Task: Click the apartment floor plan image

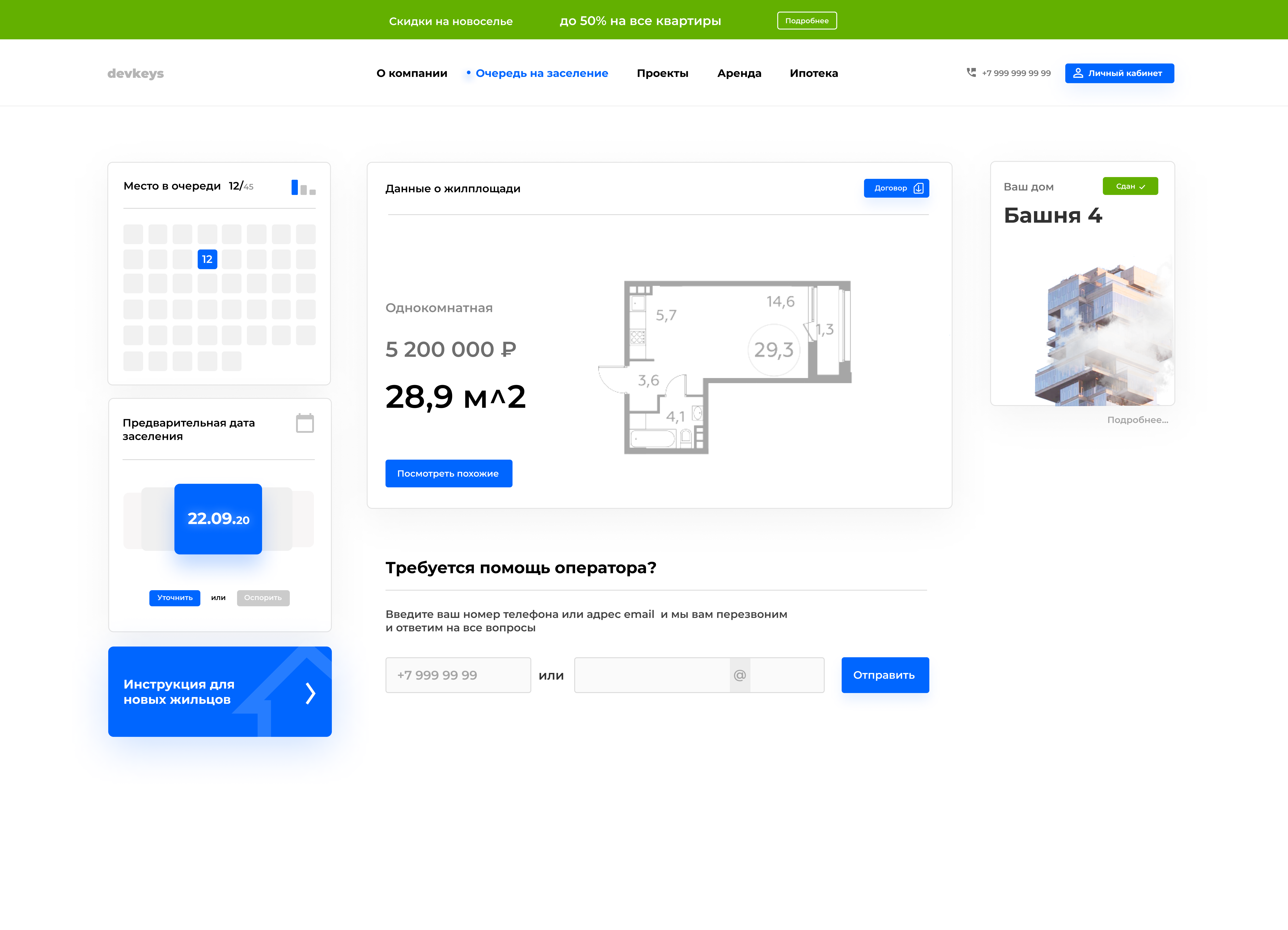Action: [x=725, y=367]
